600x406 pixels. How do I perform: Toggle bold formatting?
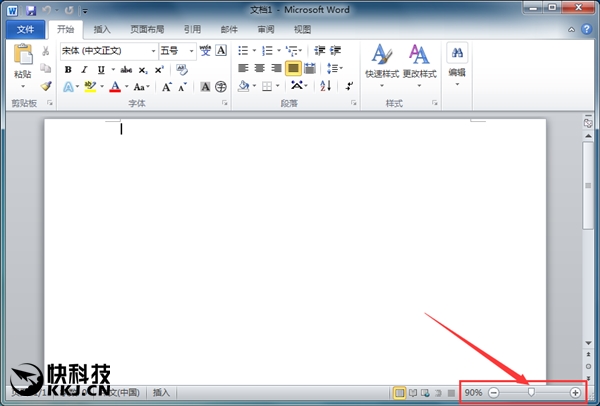tap(68, 70)
